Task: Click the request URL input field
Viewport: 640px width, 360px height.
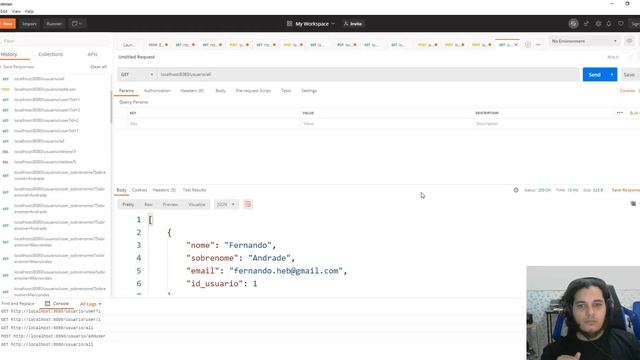Action: coord(368,75)
